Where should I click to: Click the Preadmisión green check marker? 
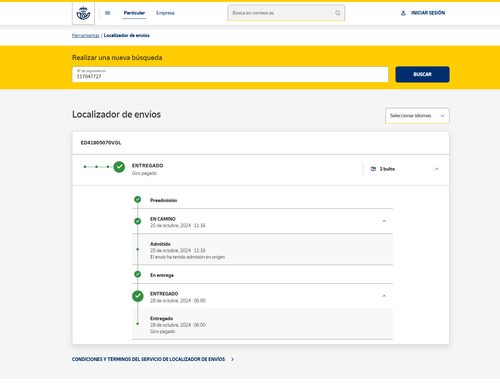tap(138, 199)
